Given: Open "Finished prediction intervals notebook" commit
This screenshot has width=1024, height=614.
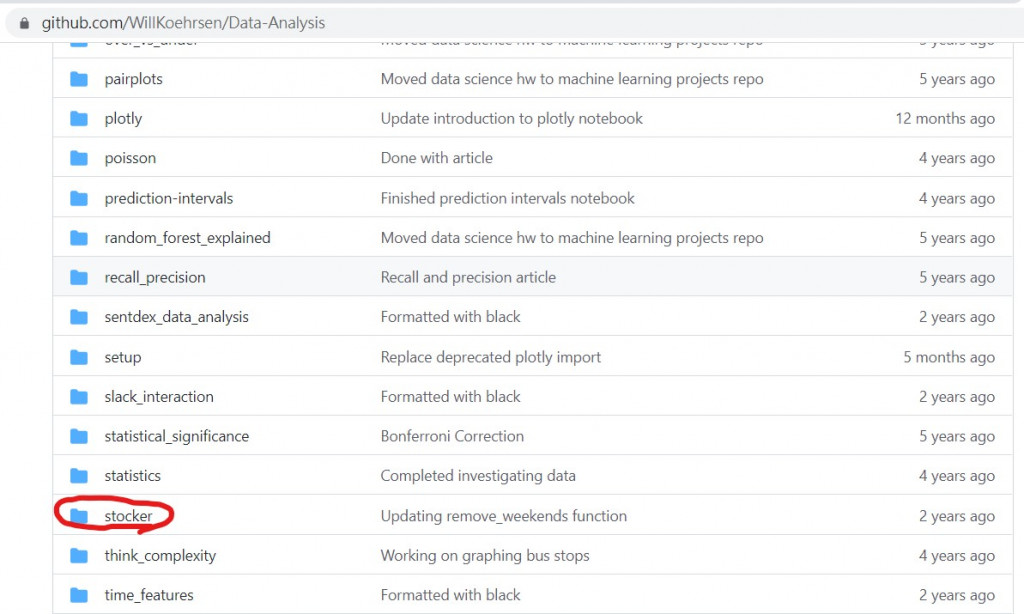Looking at the screenshot, I should [507, 198].
